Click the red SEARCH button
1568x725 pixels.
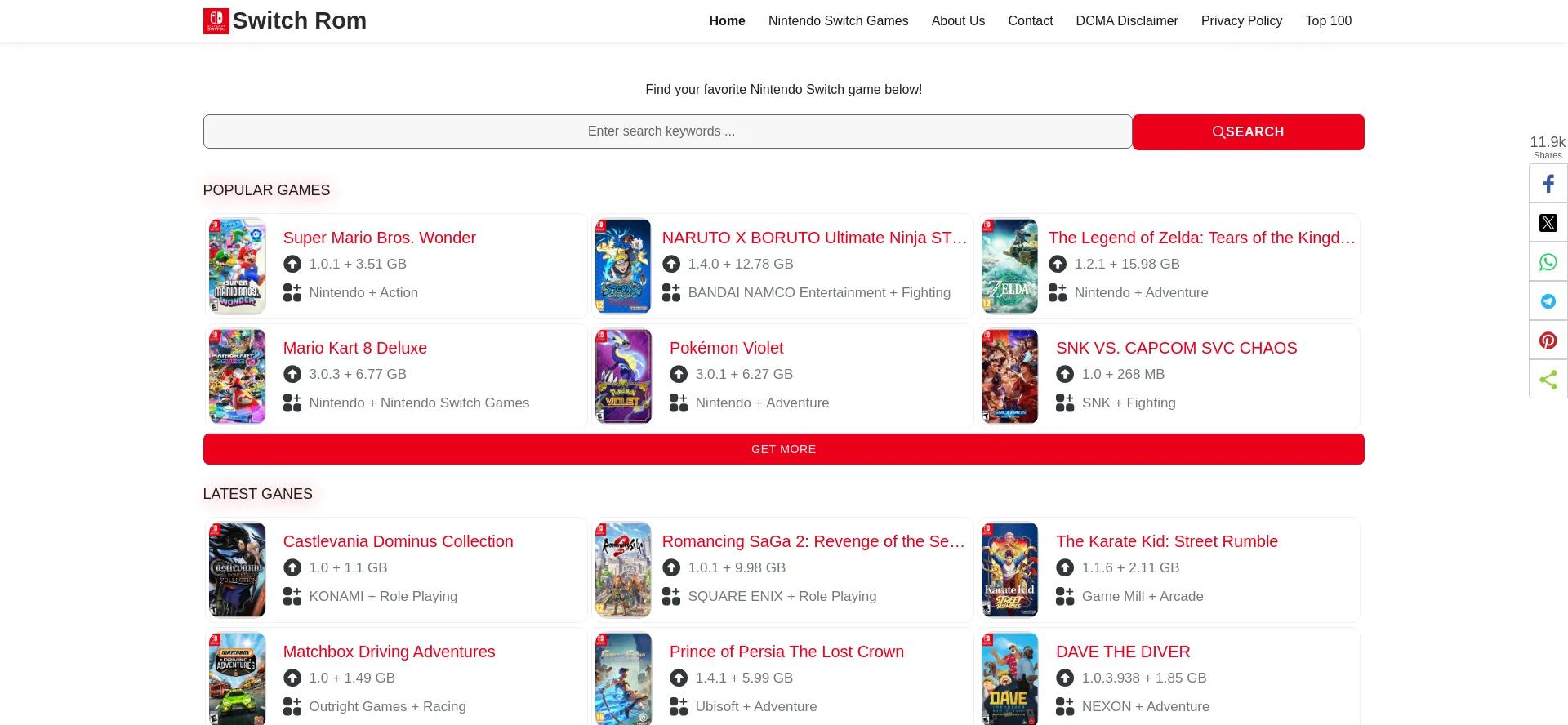[1248, 132]
